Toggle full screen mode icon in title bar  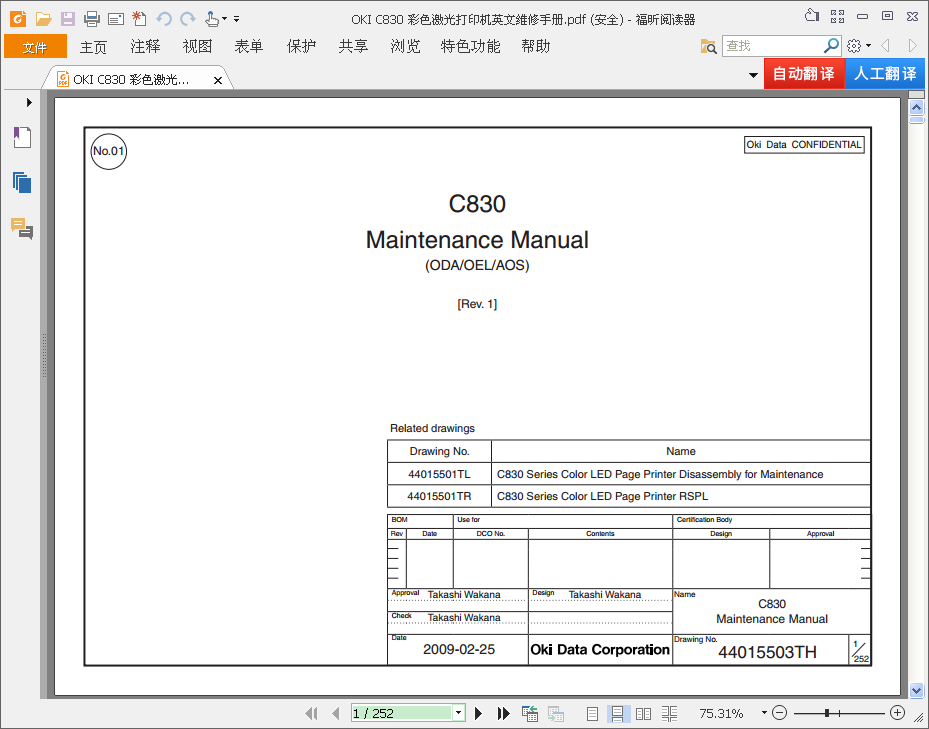click(x=837, y=17)
